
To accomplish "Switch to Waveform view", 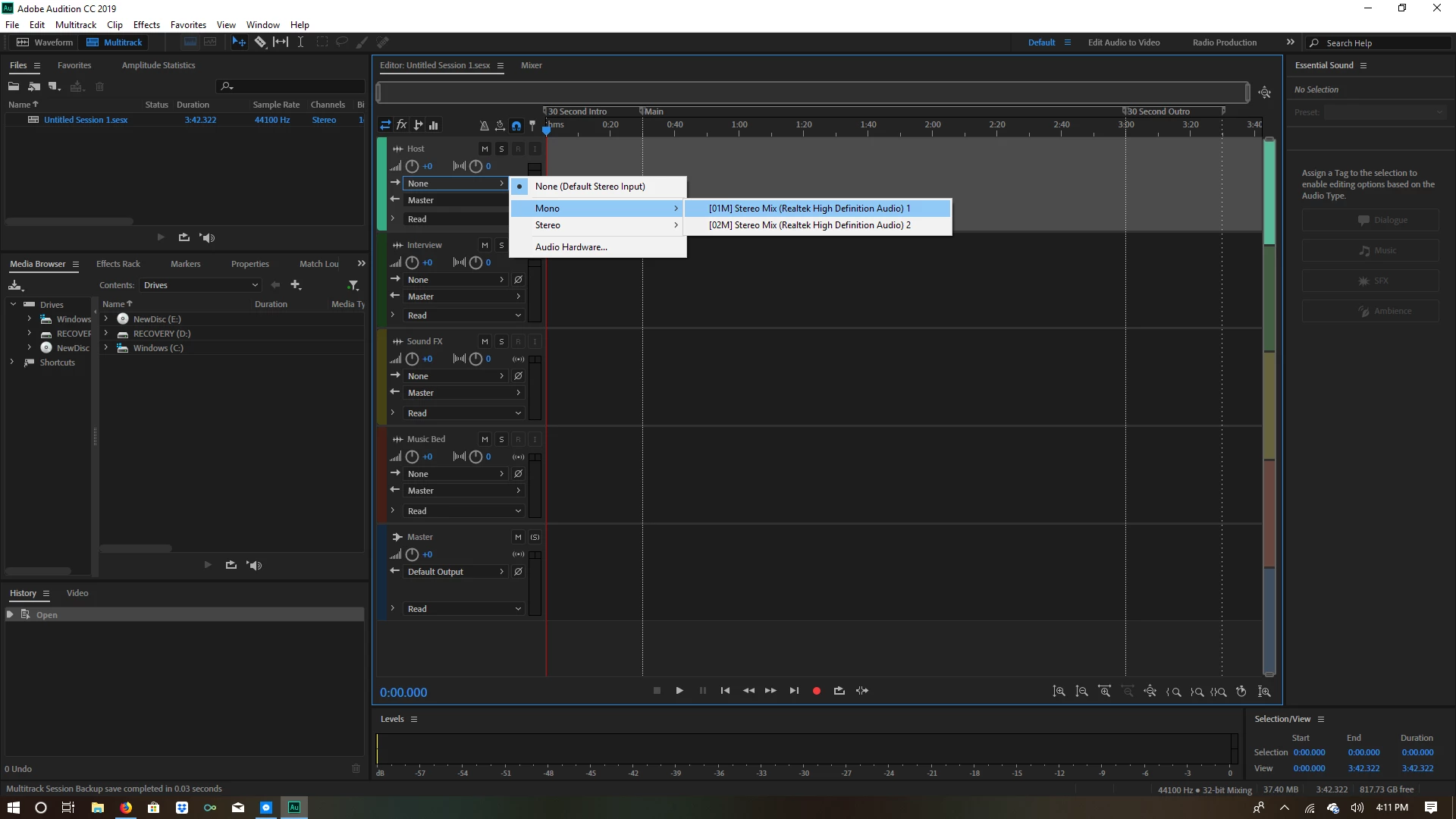I will coord(45,42).
